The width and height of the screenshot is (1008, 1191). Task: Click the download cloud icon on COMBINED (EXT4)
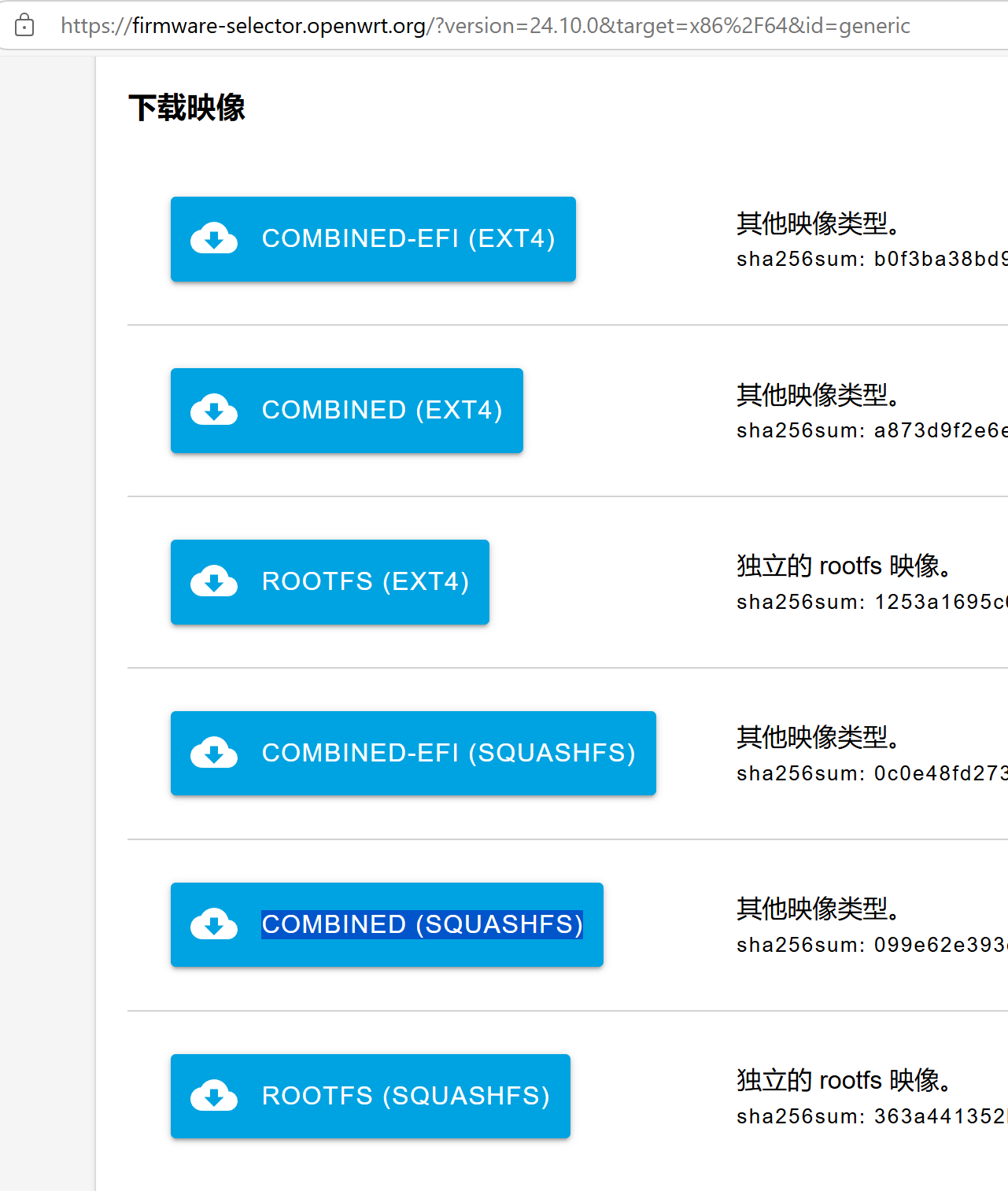[x=212, y=410]
